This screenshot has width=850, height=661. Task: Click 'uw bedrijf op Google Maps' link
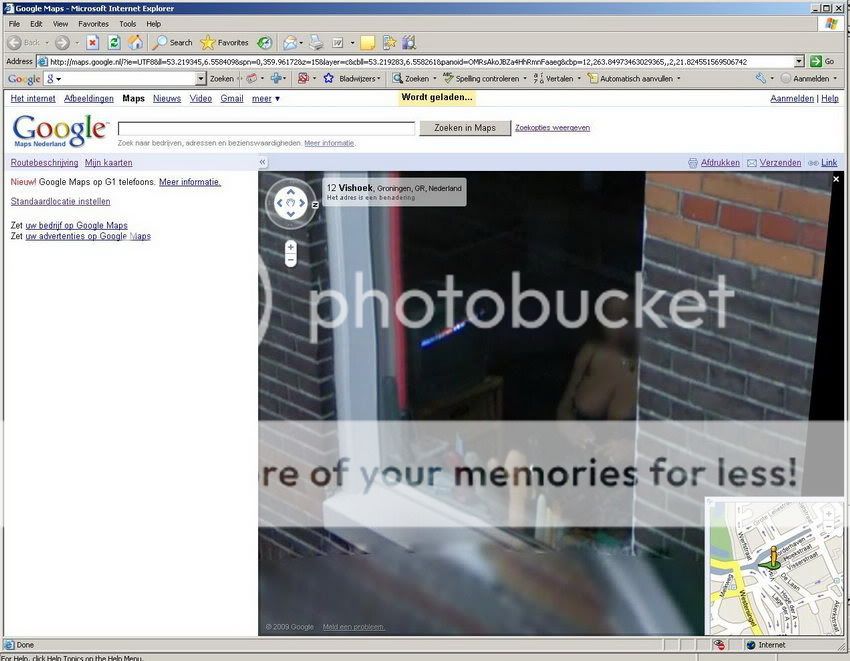point(76,225)
